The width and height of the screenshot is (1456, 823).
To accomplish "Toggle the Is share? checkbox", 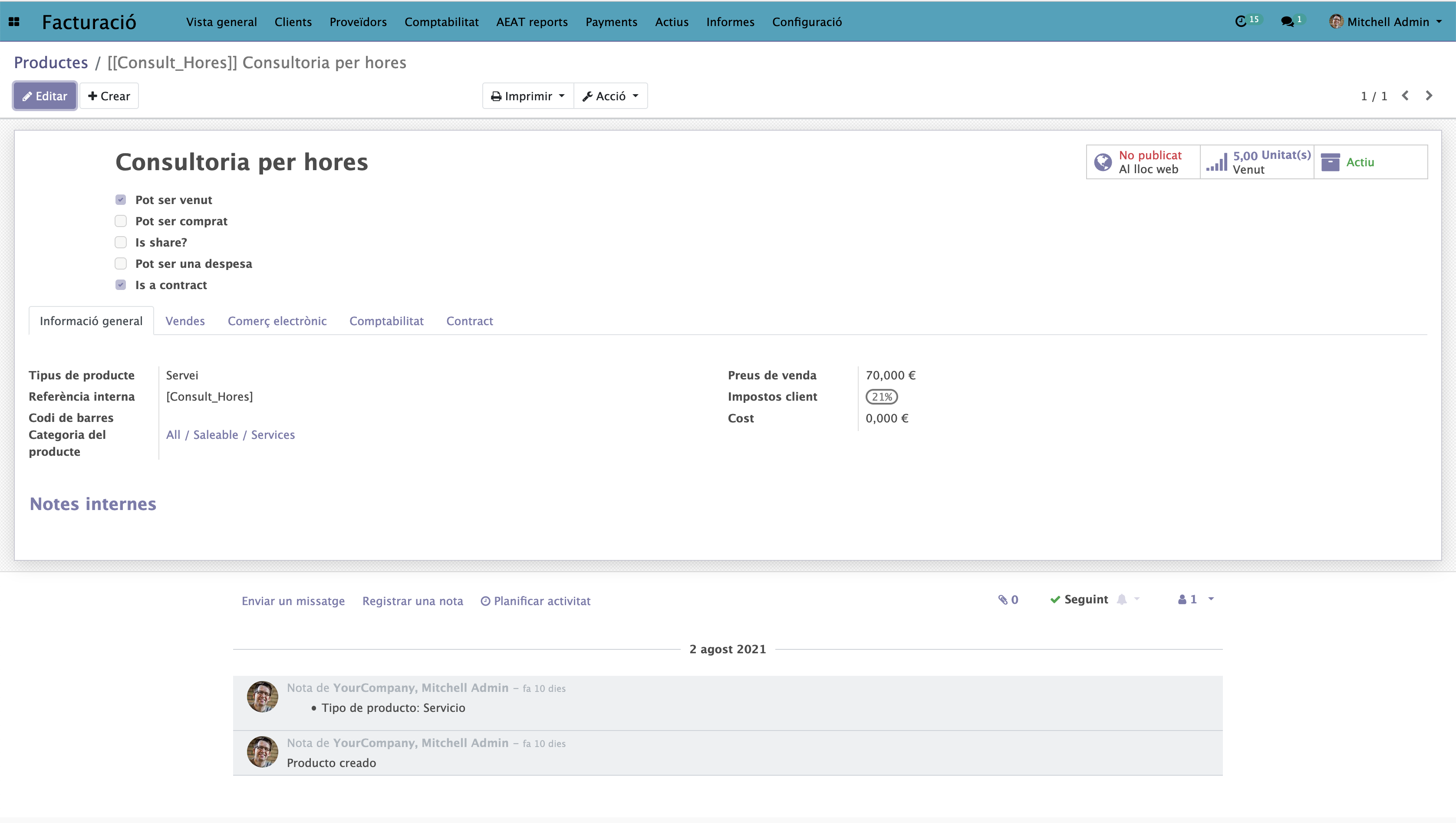I will coord(120,242).
